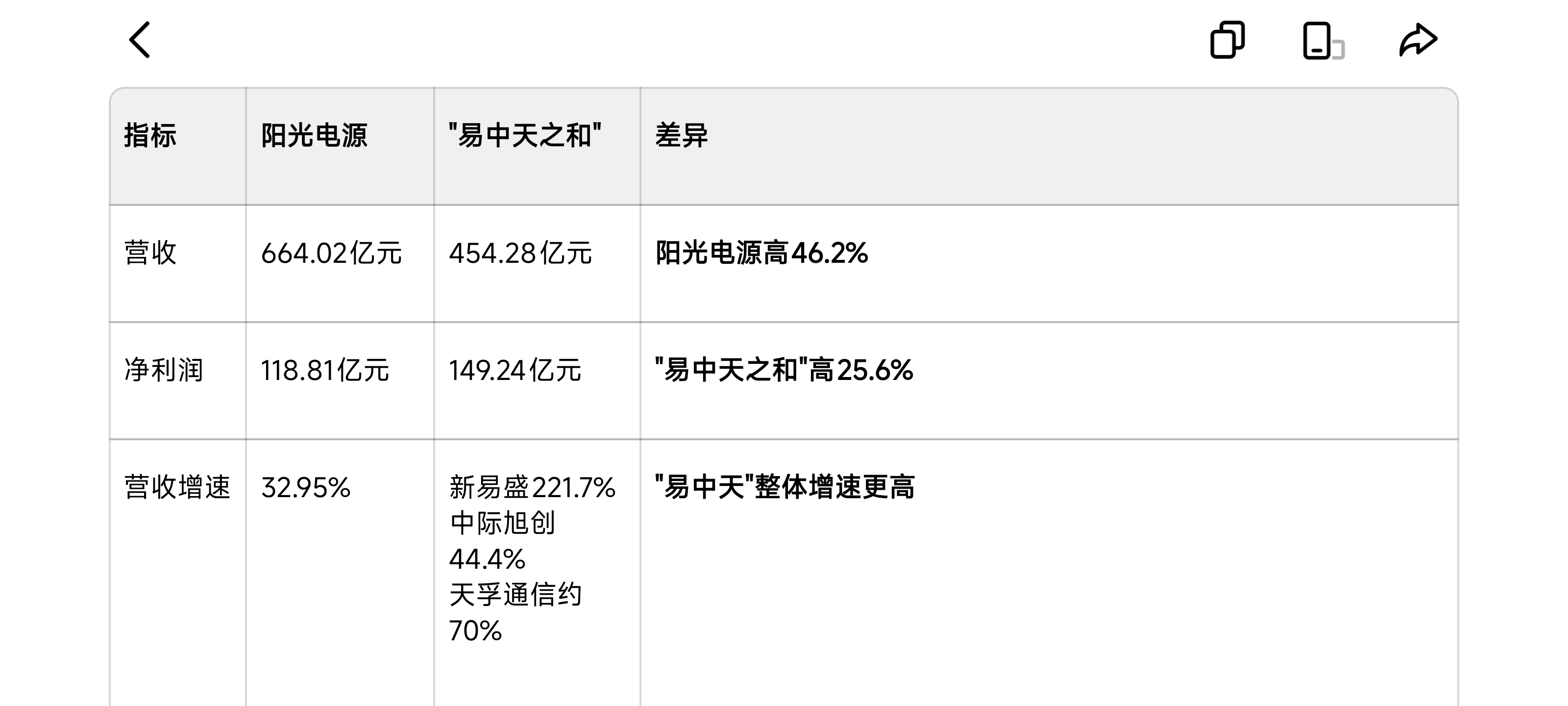Select the 营收增速 row label

tap(177, 487)
